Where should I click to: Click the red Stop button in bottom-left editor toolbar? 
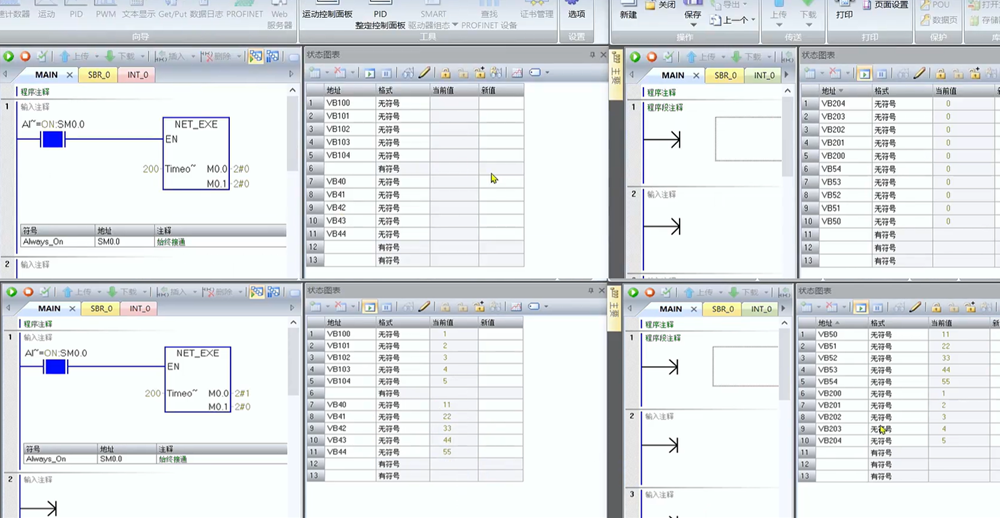(27, 292)
